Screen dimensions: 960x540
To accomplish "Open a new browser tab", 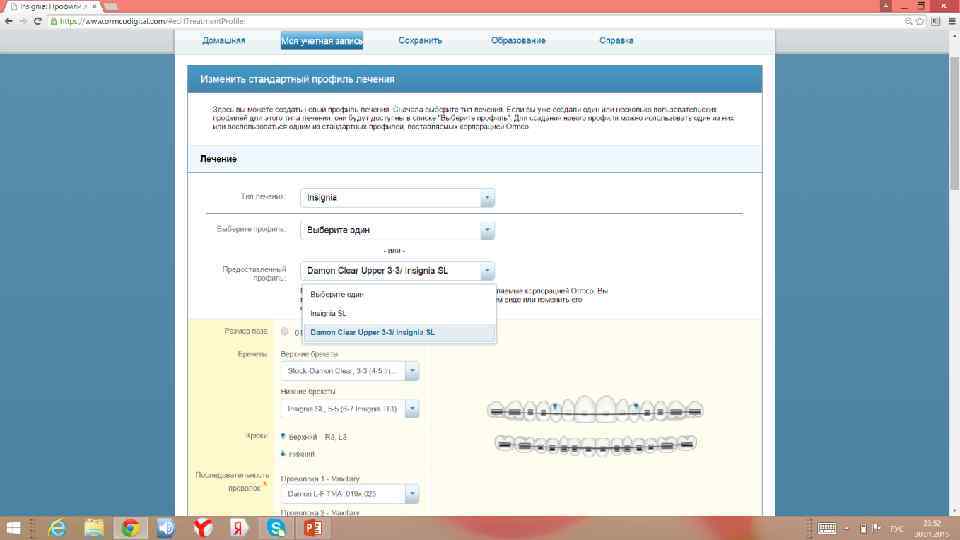I will (111, 6).
